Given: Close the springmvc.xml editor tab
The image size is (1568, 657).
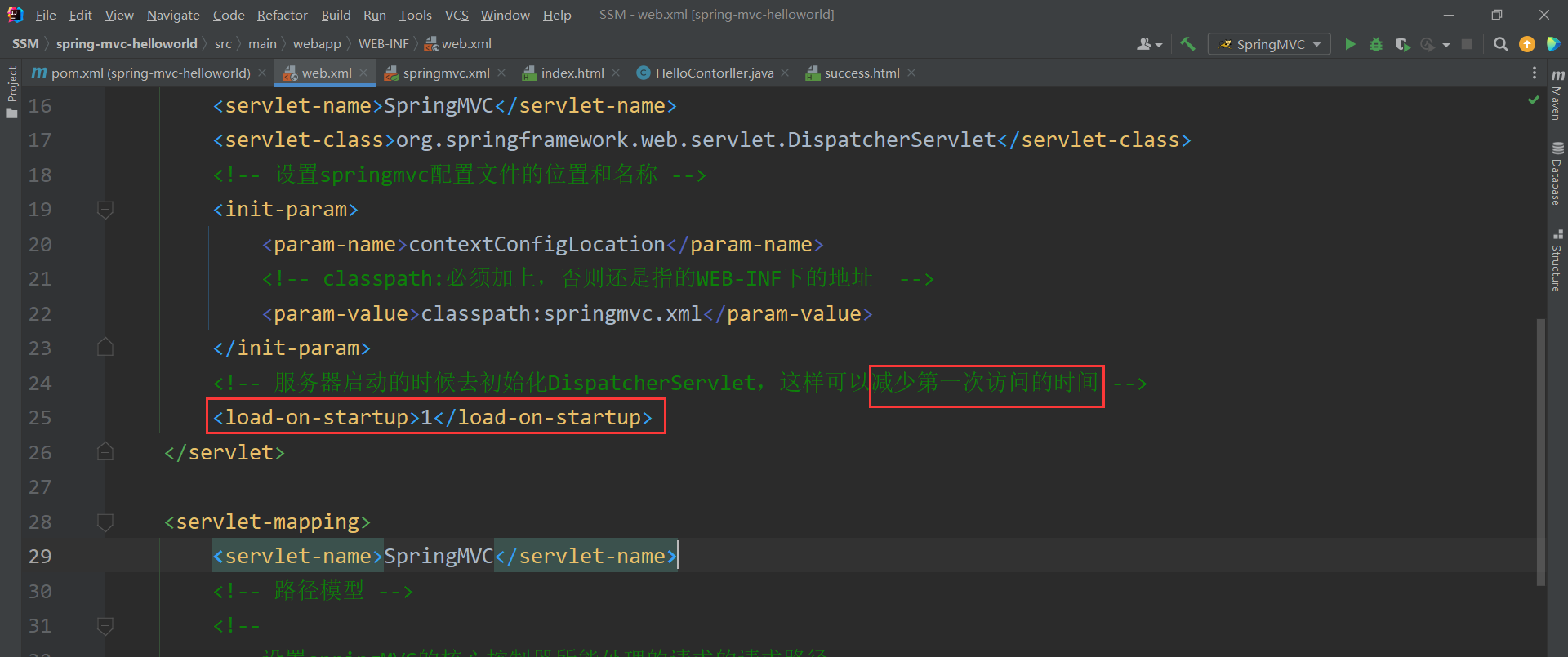Looking at the screenshot, I should (501, 73).
